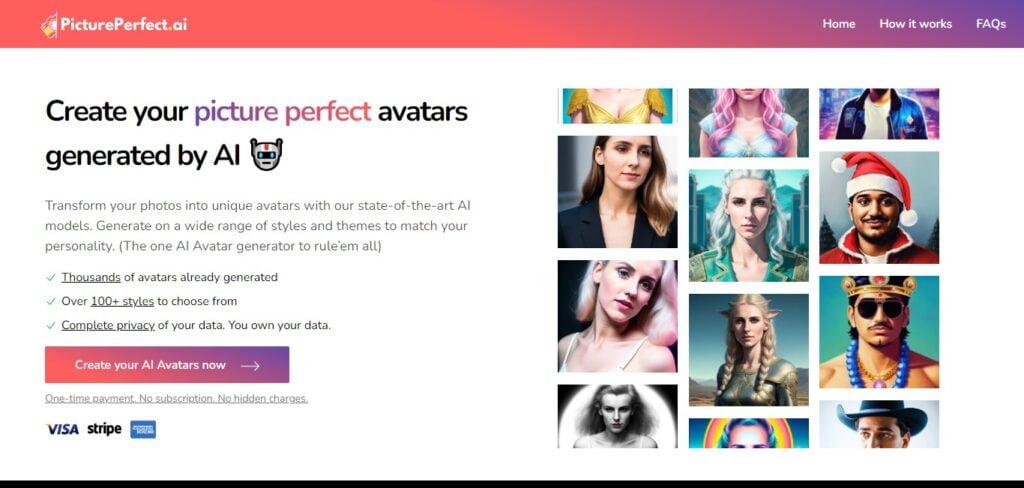The width and height of the screenshot is (1024, 488).
Task: Click the Visa payment logo
Action: click(63, 429)
